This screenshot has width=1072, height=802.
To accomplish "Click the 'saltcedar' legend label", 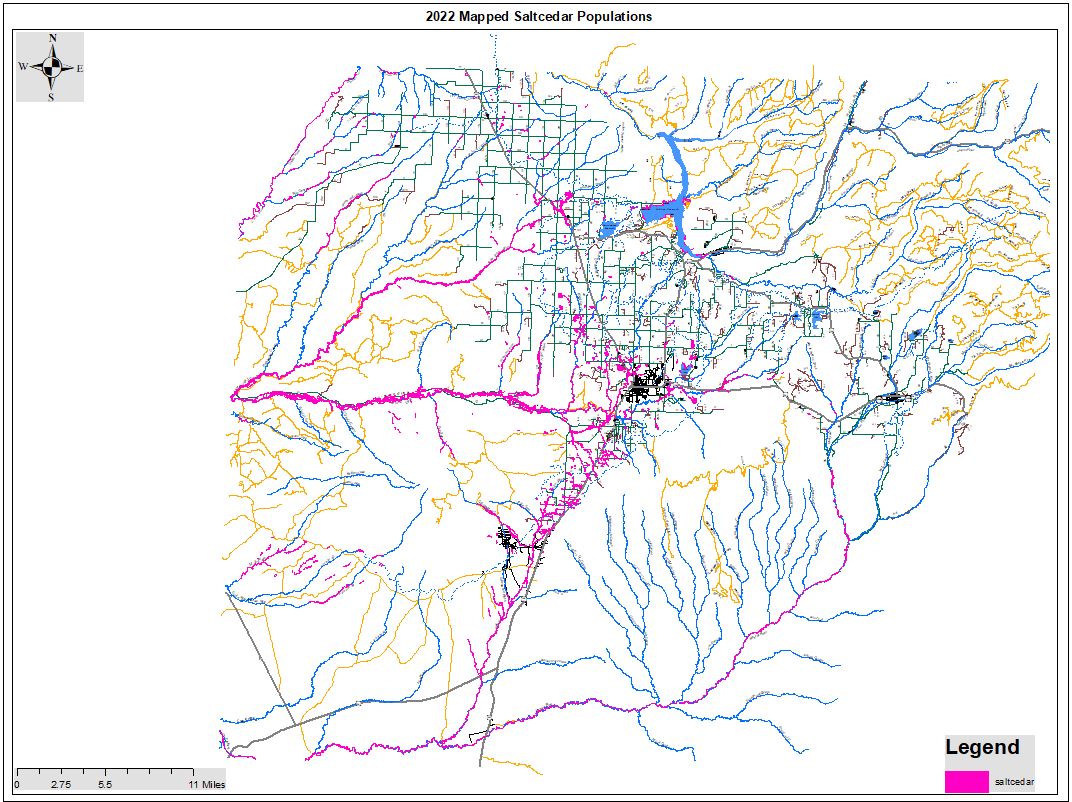I will tap(1015, 780).
